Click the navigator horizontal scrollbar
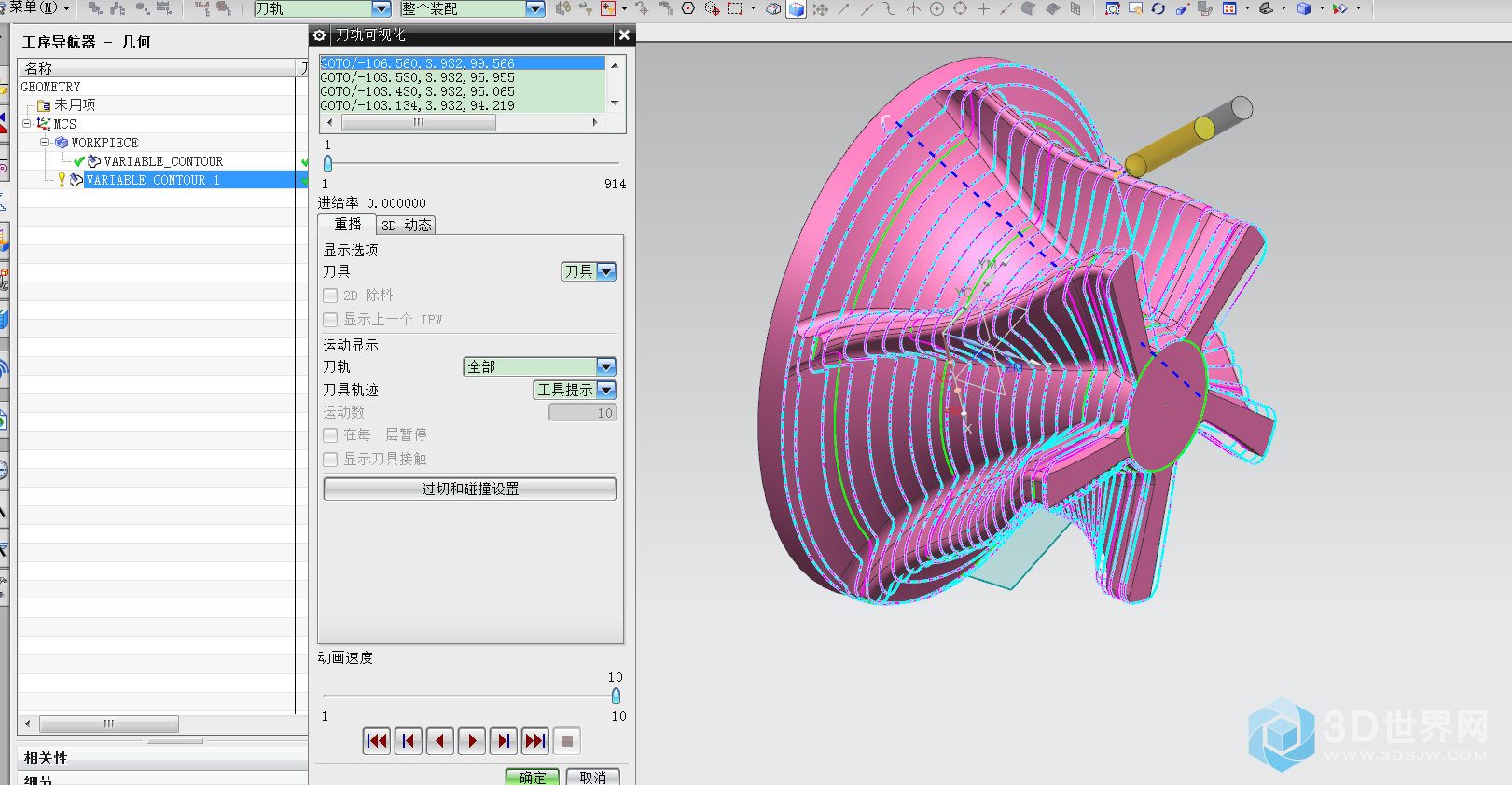The width and height of the screenshot is (1512, 785). pyautogui.click(x=108, y=723)
